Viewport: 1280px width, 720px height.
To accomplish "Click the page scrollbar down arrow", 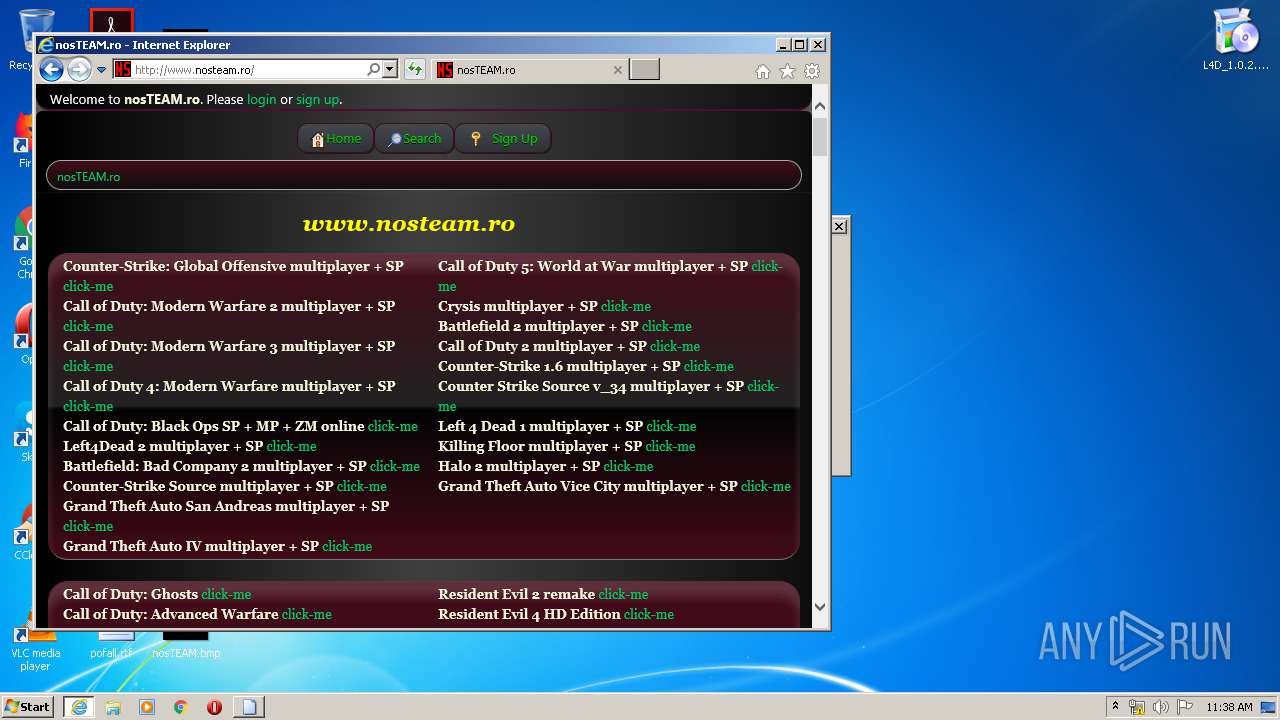I will 820,606.
